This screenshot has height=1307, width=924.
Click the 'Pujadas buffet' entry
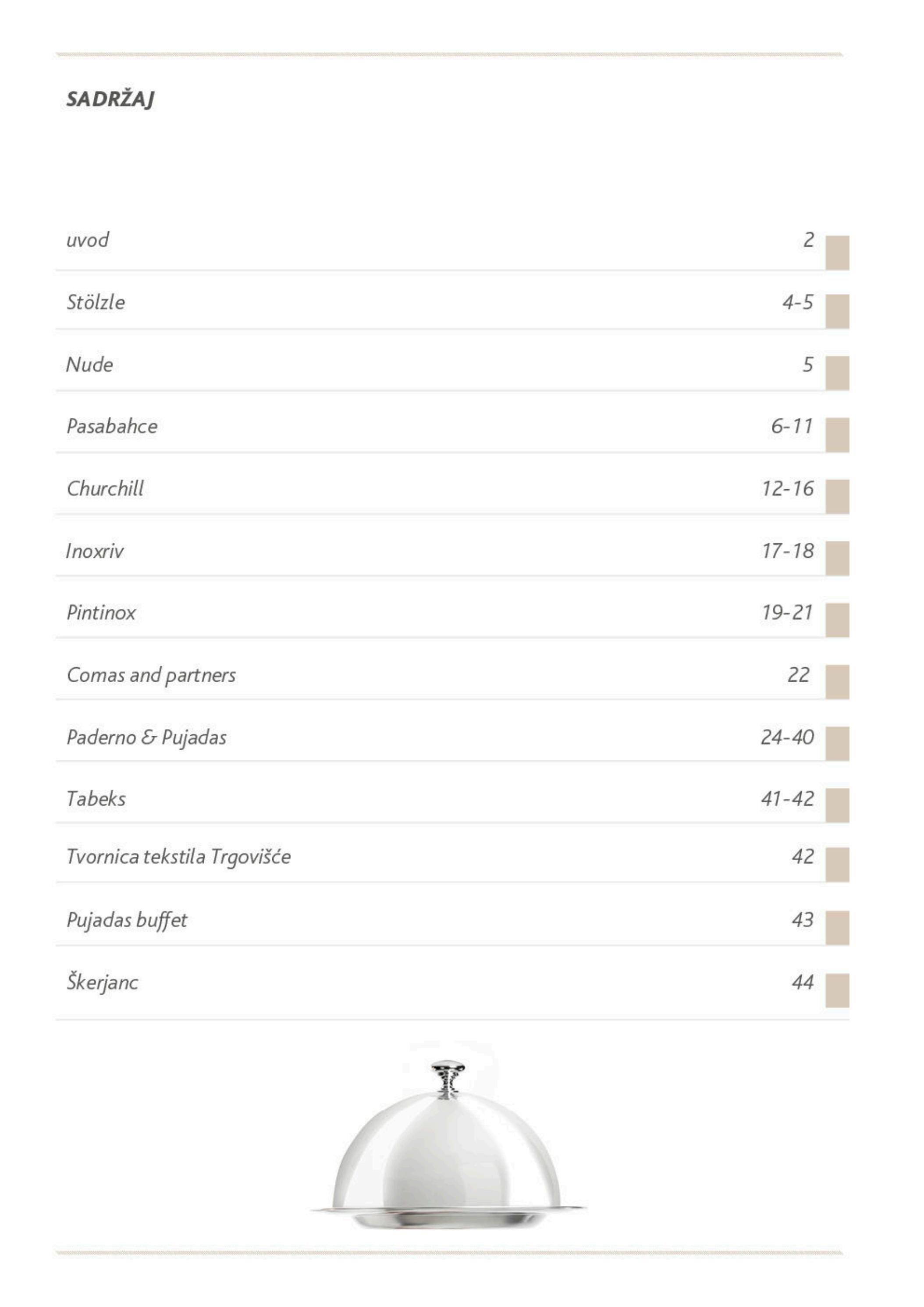coord(126,920)
